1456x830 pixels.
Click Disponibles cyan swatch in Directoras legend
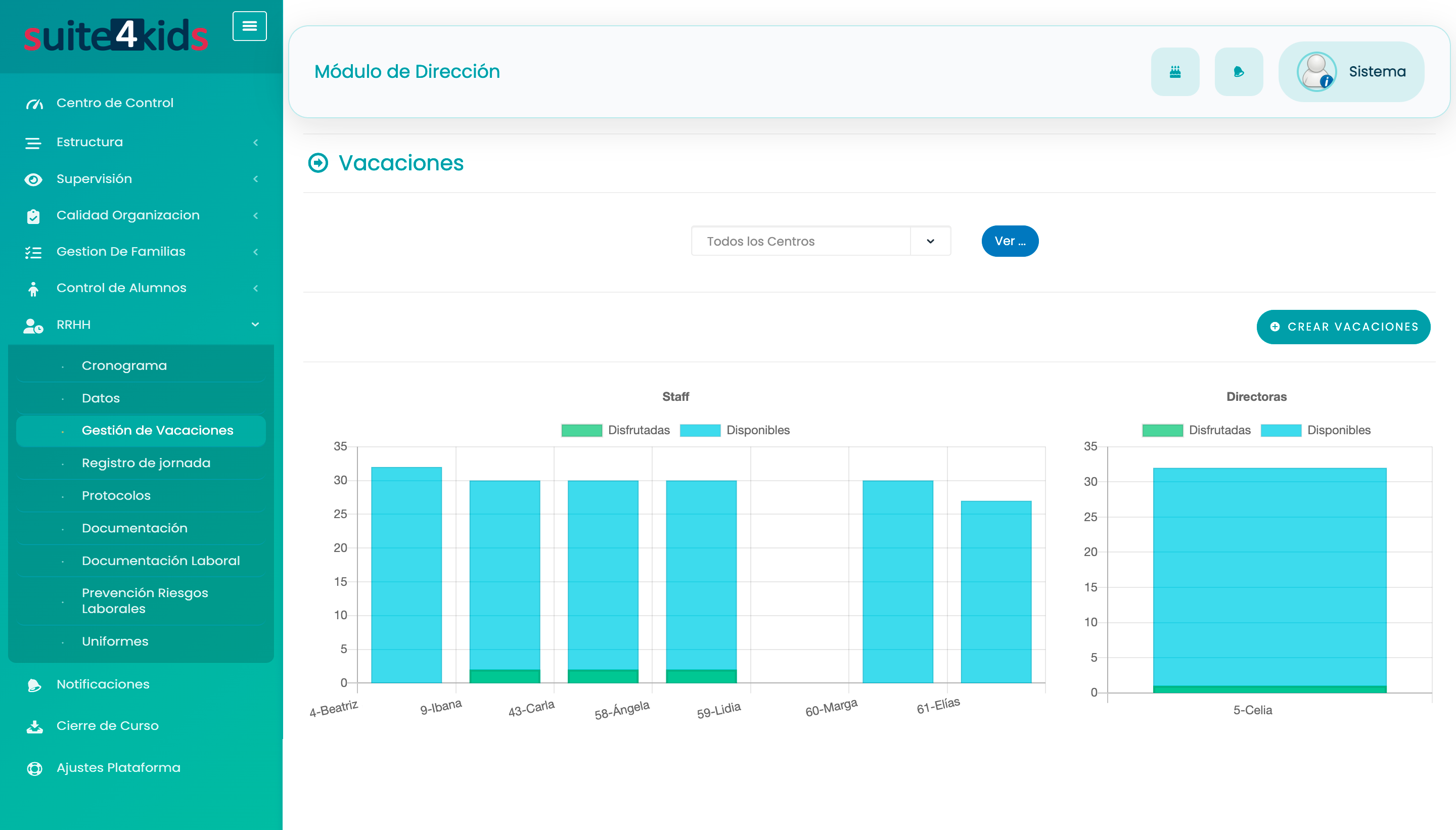1281,430
